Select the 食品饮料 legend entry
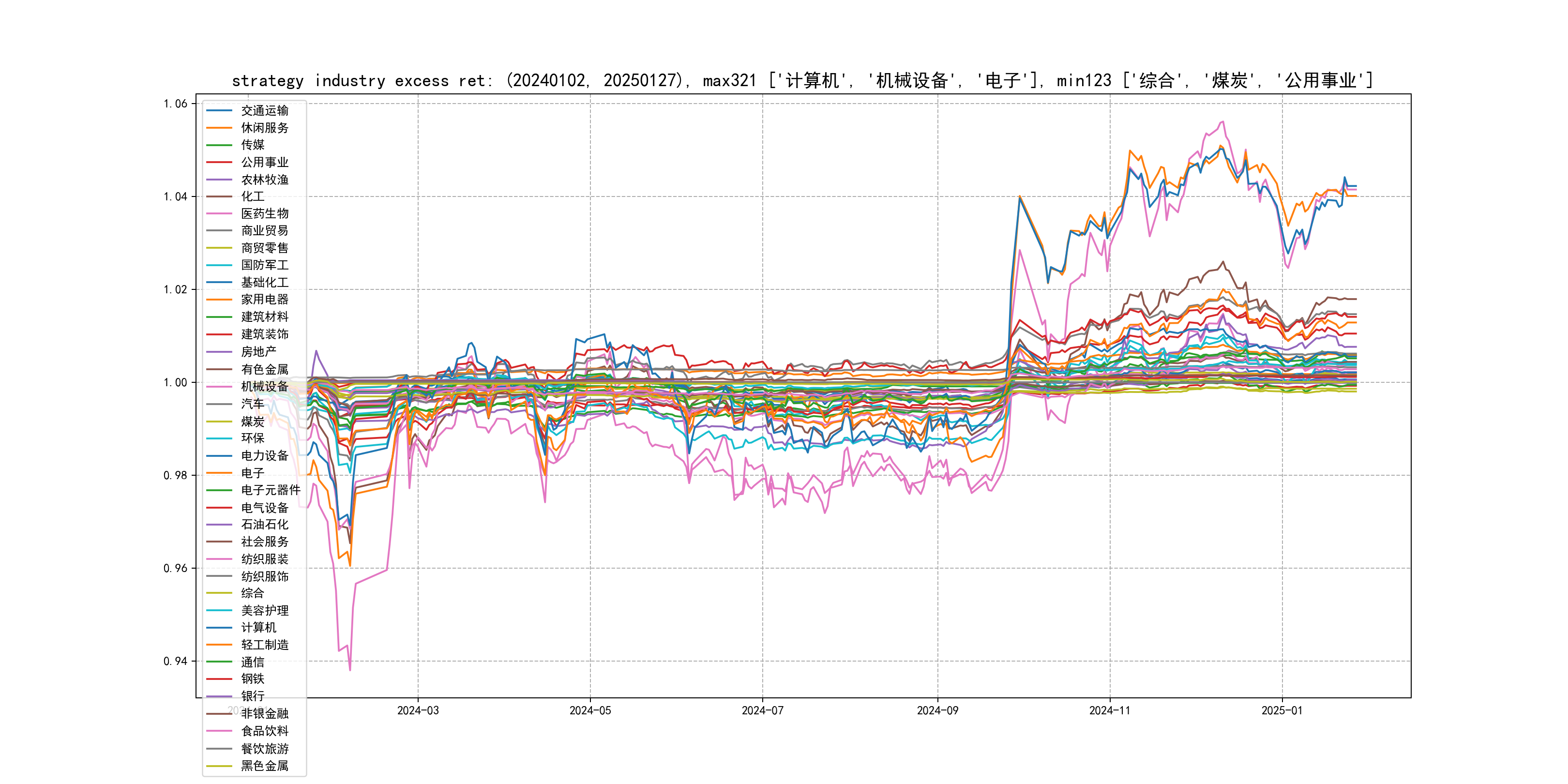 [x=264, y=731]
